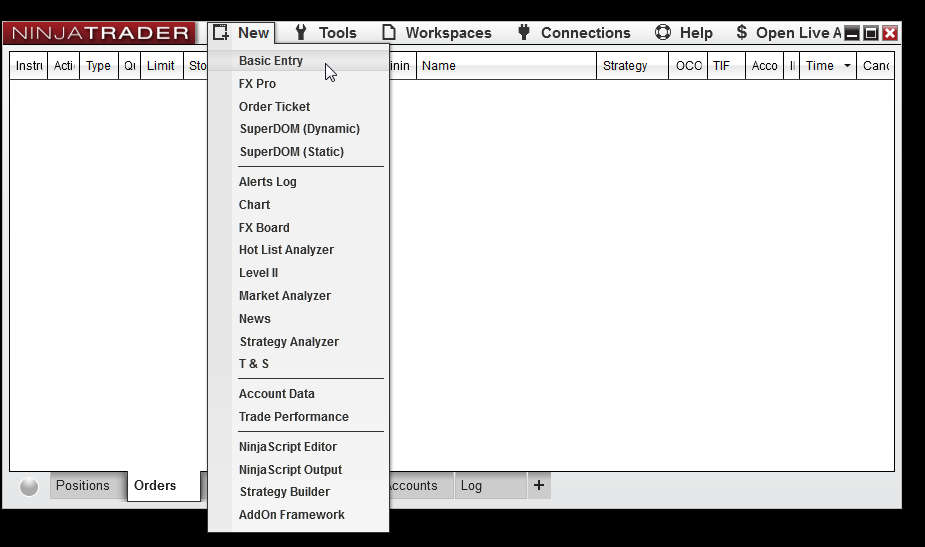Viewport: 925px width, 547px height.
Task: Click the Help lifebuoy icon
Action: 663,32
